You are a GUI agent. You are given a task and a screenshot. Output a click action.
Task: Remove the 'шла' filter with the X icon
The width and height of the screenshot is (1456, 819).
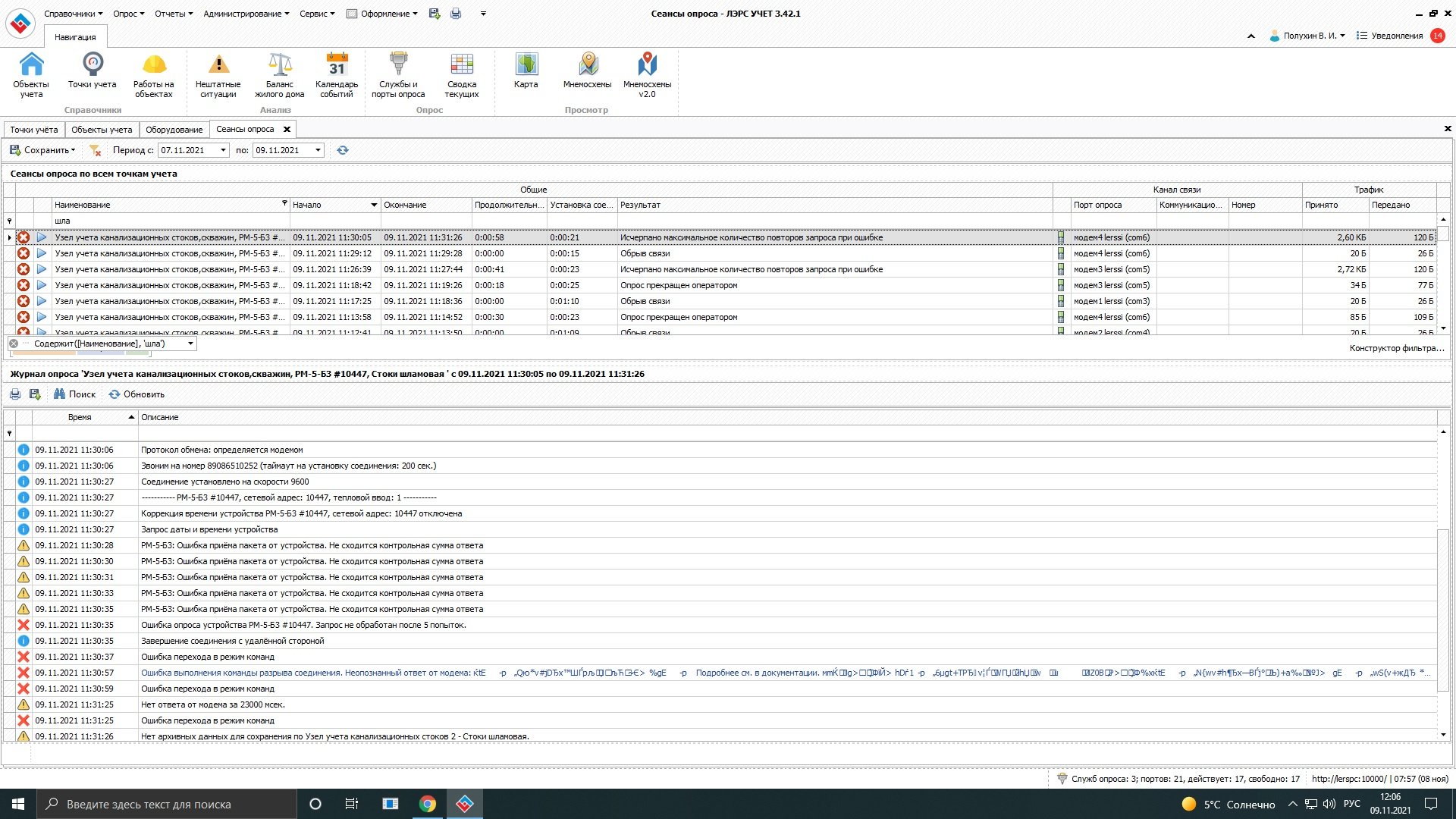click(x=14, y=344)
